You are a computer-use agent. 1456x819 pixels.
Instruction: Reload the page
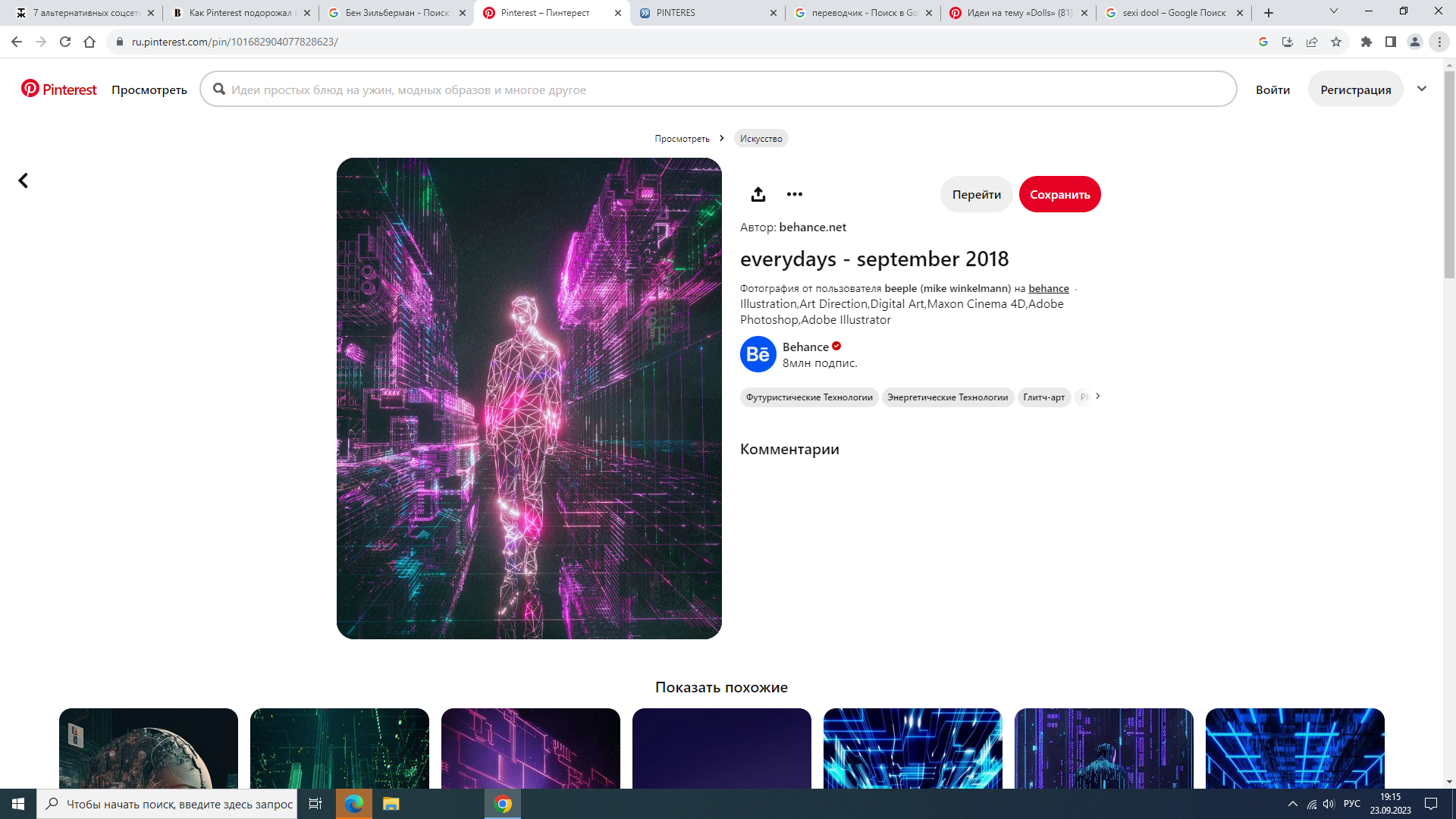pos(65,42)
